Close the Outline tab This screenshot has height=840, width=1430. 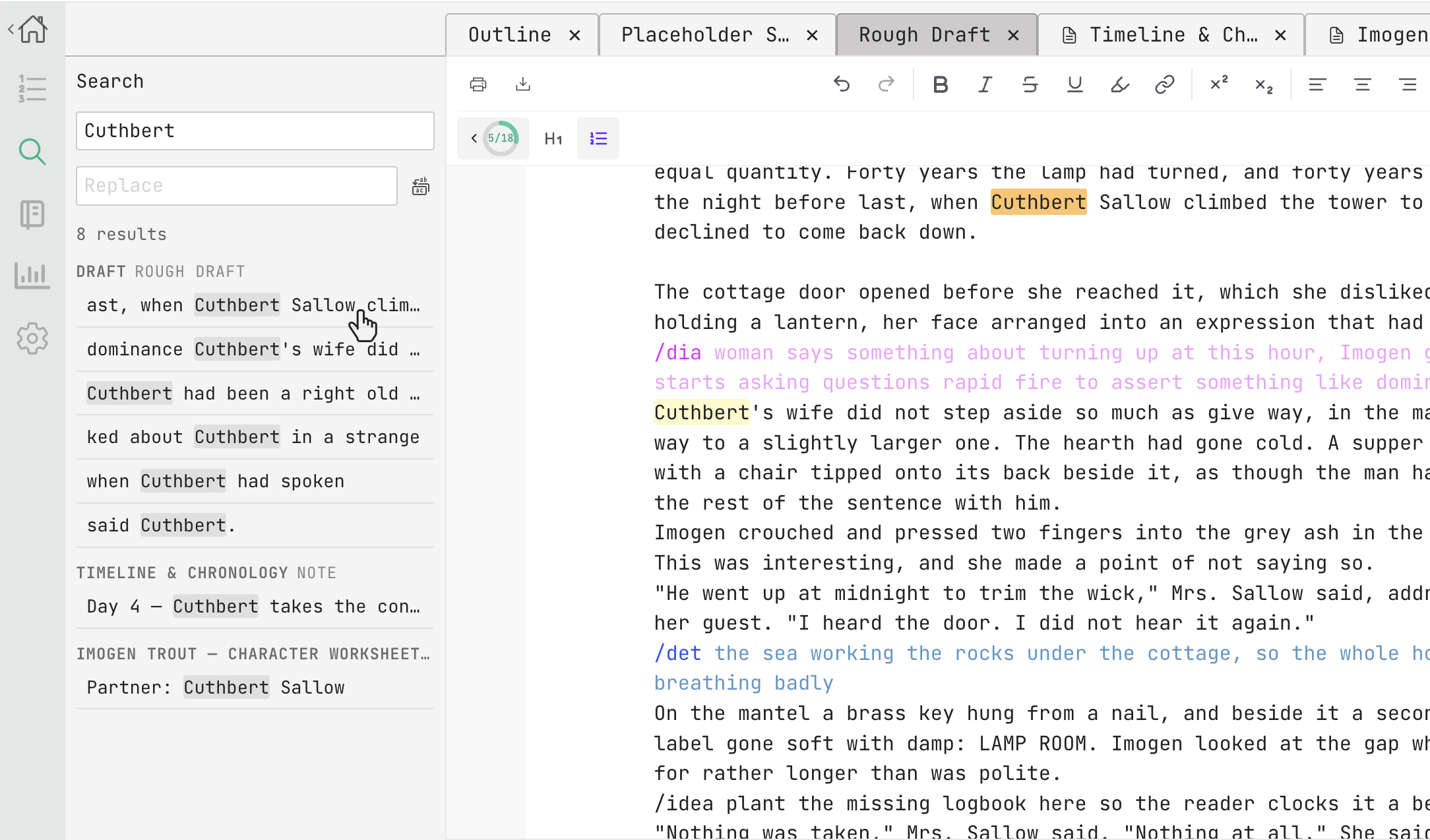575,35
